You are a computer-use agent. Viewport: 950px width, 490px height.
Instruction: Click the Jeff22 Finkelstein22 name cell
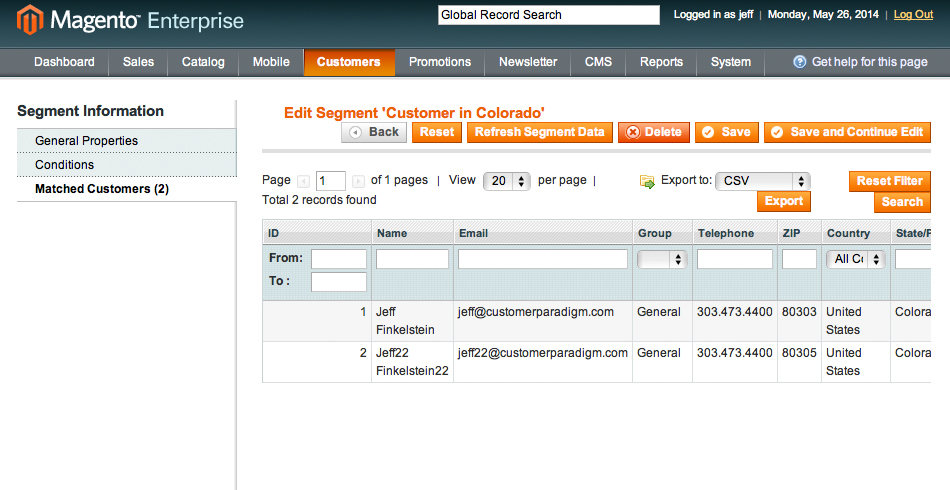click(412, 362)
